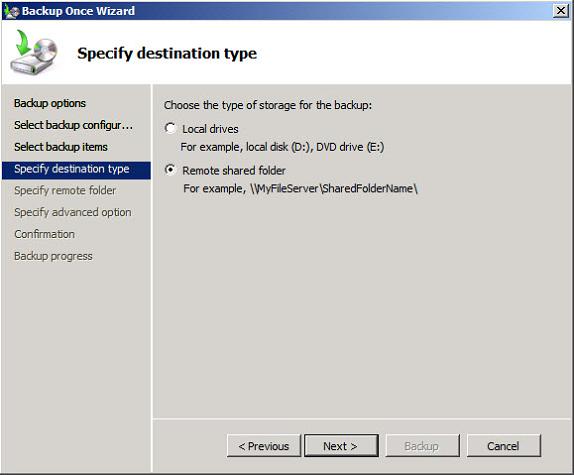Close the Backup Once Wizard window
The image size is (574, 475).
coord(561,11)
